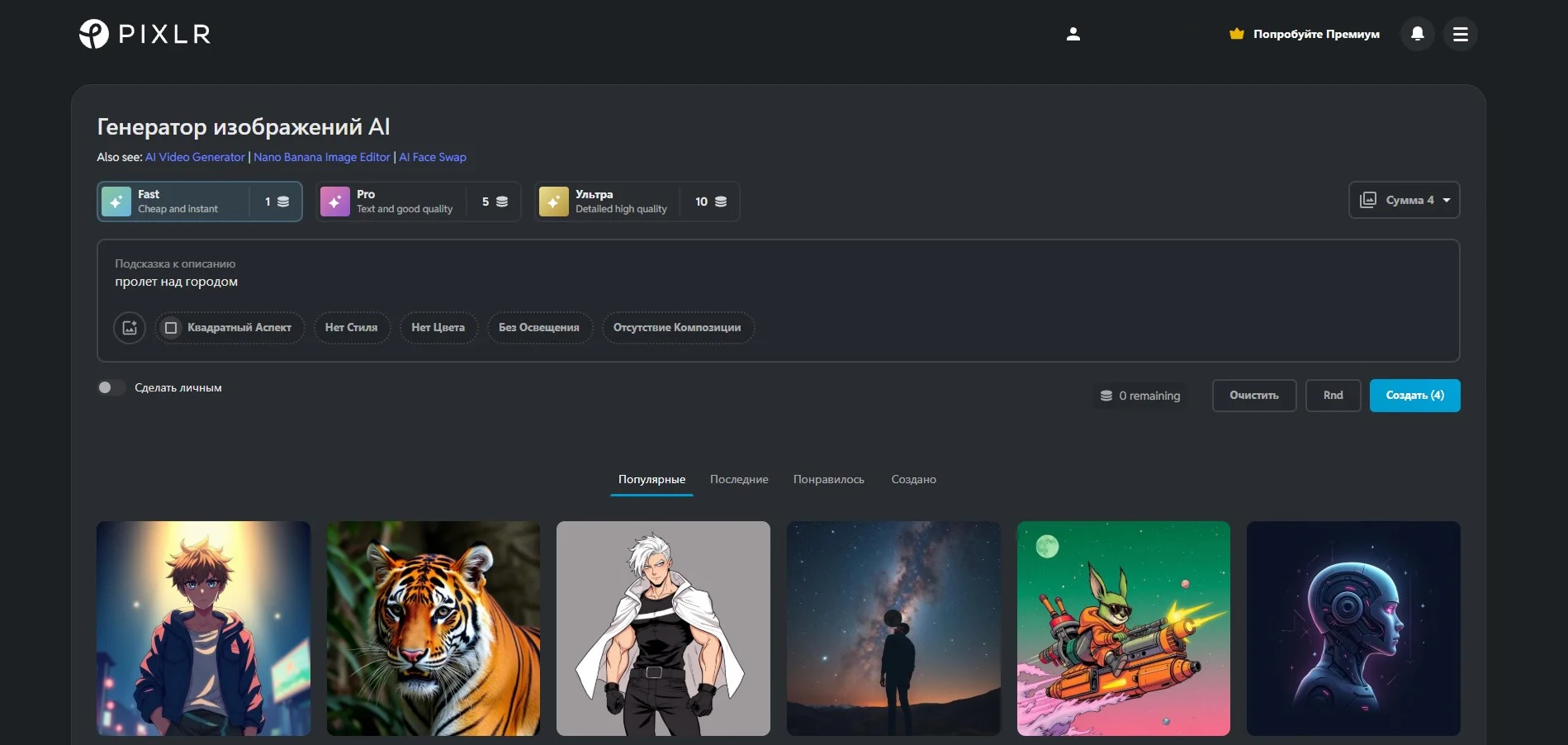Click the prompt text field
This screenshot has width=1568, height=745.
(778, 282)
